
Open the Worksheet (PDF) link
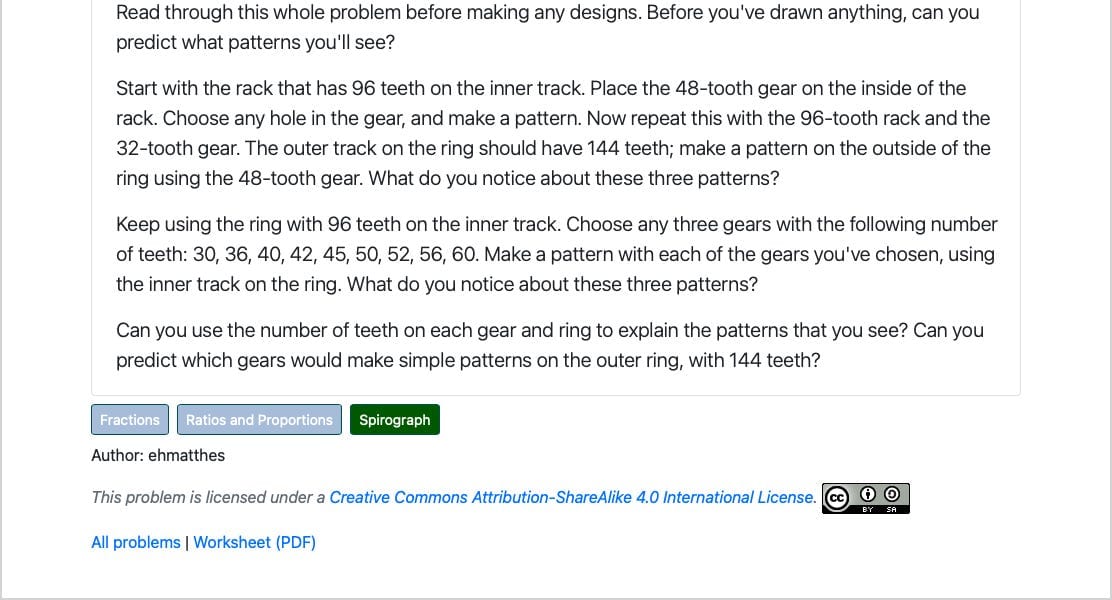[x=255, y=543]
